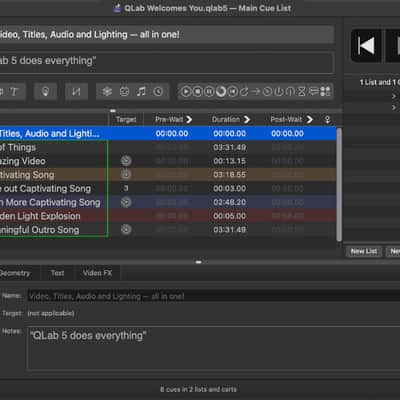Expand the Duration column chevron
Screen dimensions: 400x400
pos(247,120)
